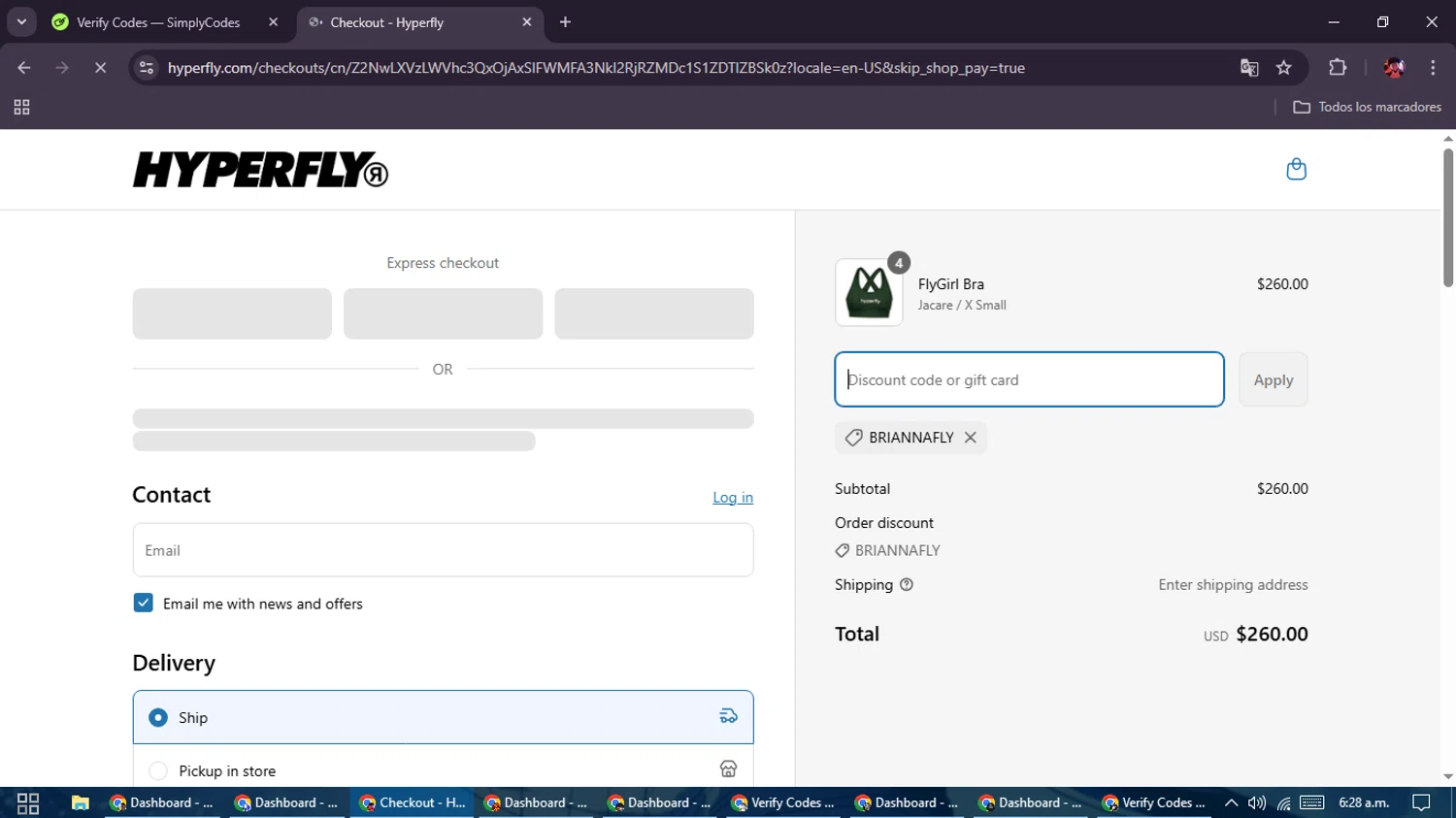Screen dimensions: 1456x818
Task: Open the shopping bag cart icon
Action: [1296, 170]
